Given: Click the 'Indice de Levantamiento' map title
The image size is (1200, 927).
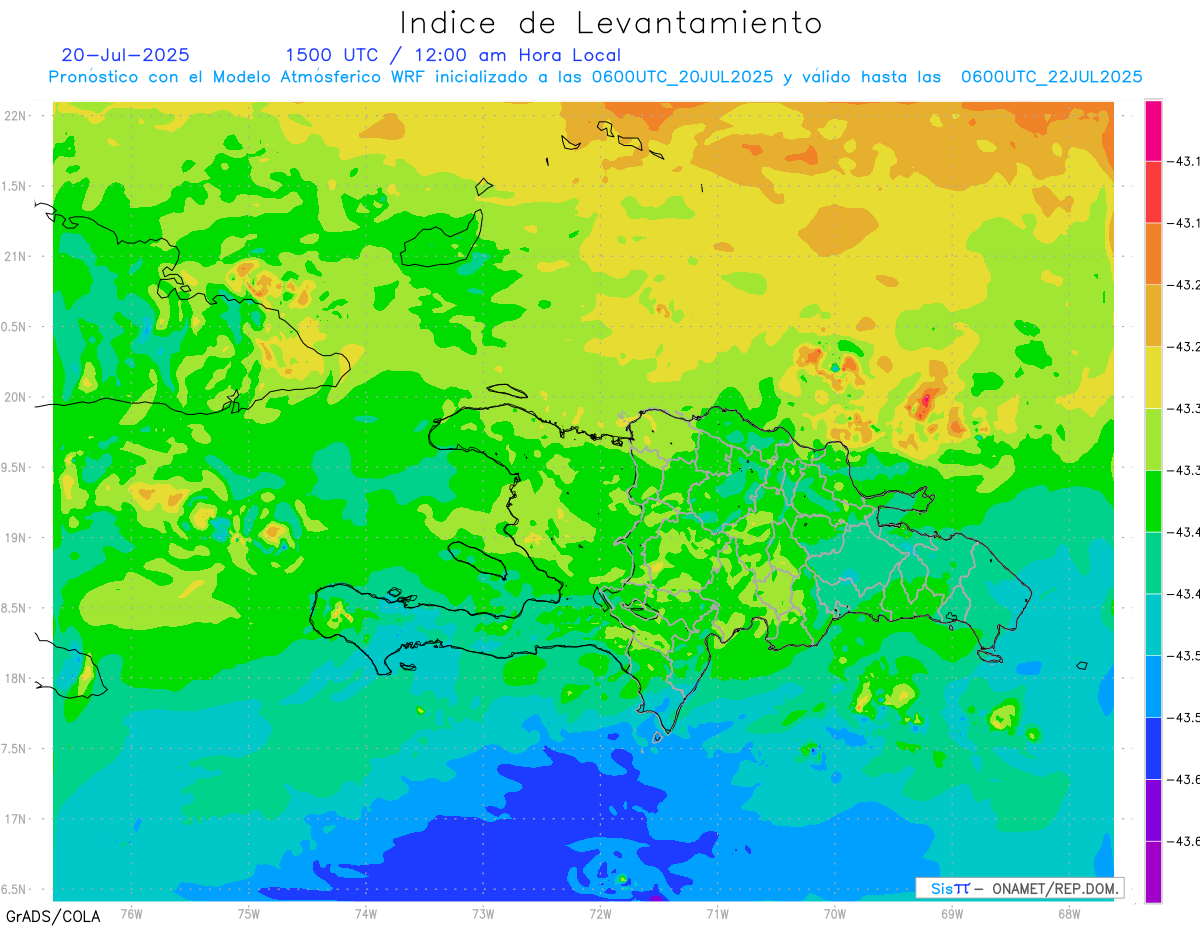Looking at the screenshot, I should coord(611,23).
